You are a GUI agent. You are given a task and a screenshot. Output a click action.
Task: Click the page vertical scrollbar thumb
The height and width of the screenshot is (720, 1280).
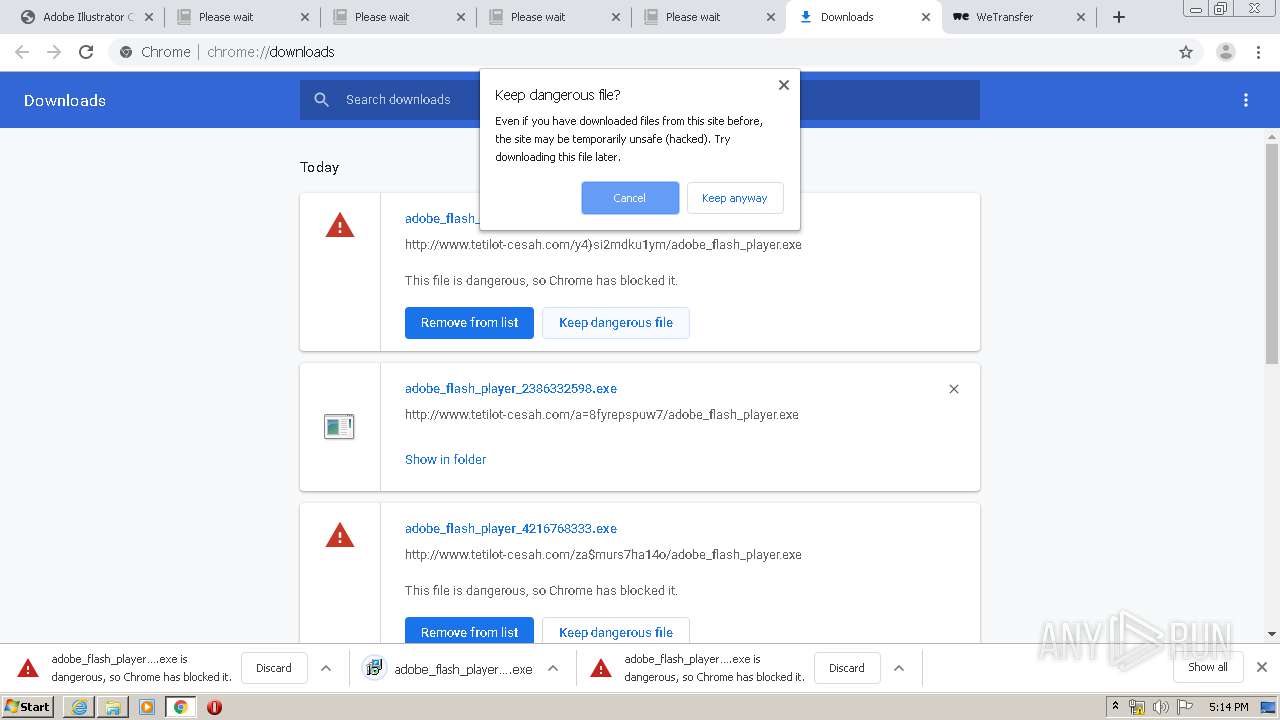1272,254
